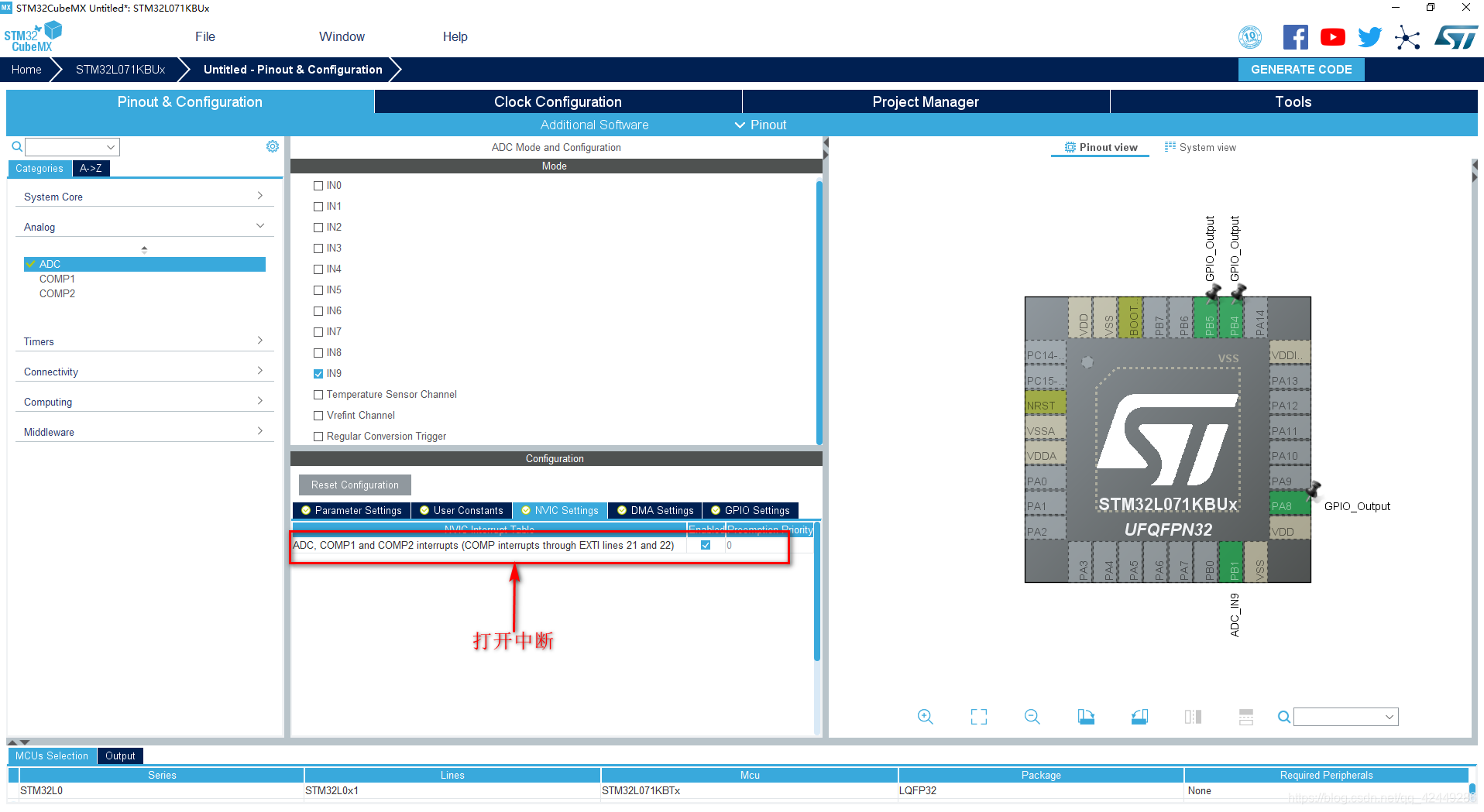Open the STM32CubeMX logo home
Image resolution: width=1484 pixels, height=812 pixels.
click(x=33, y=36)
